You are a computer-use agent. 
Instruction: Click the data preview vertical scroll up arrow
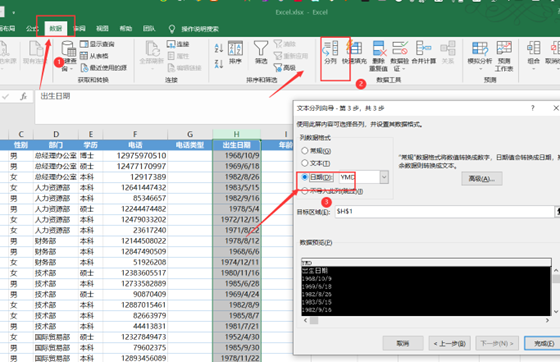[556, 271]
